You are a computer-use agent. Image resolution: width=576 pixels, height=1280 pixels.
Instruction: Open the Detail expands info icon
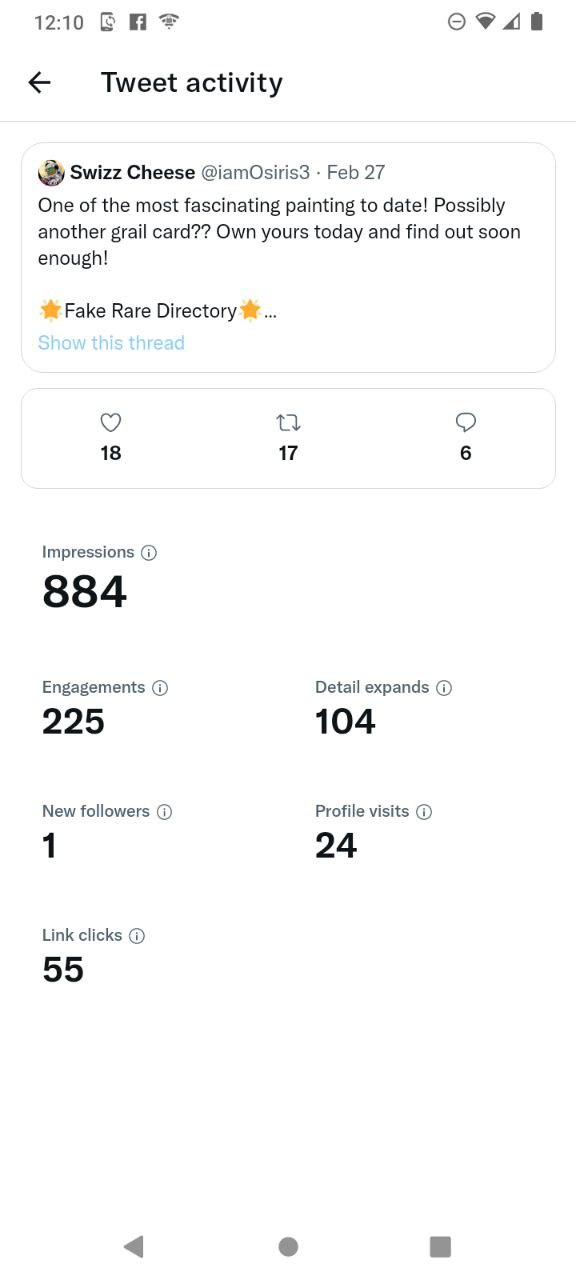[x=444, y=688]
